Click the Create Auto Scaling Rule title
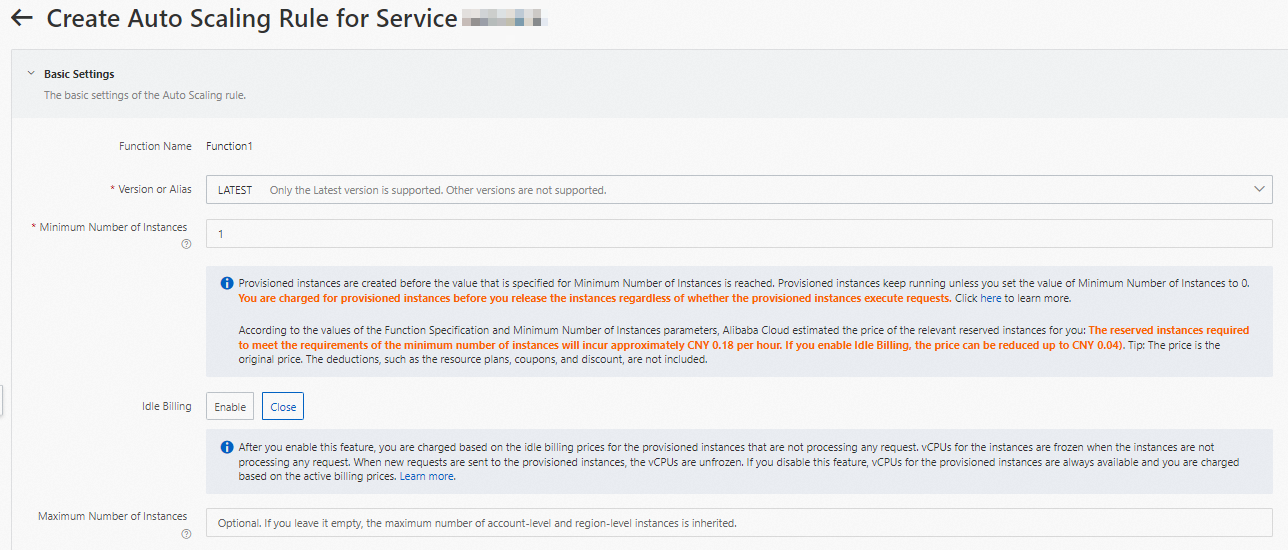This screenshot has height=550, width=1288. pyautogui.click(x=252, y=19)
